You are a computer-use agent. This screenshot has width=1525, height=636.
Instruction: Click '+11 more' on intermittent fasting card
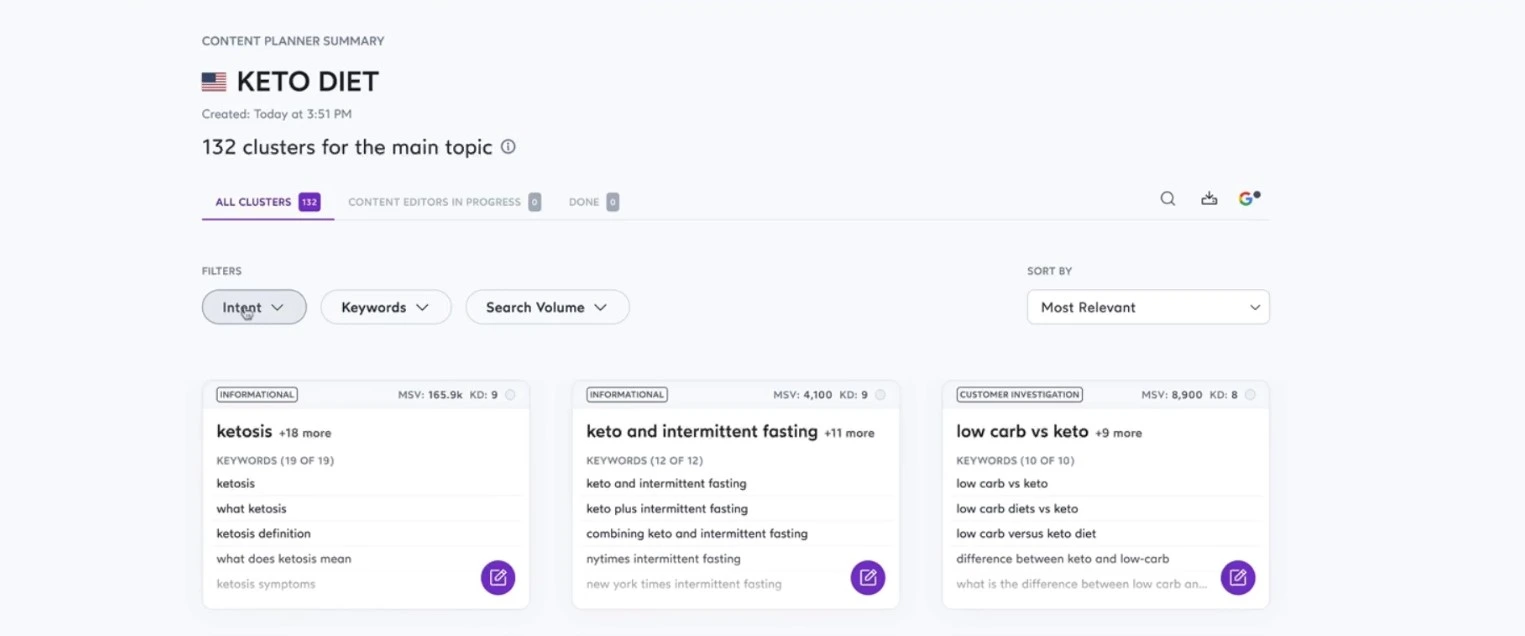[849, 433]
